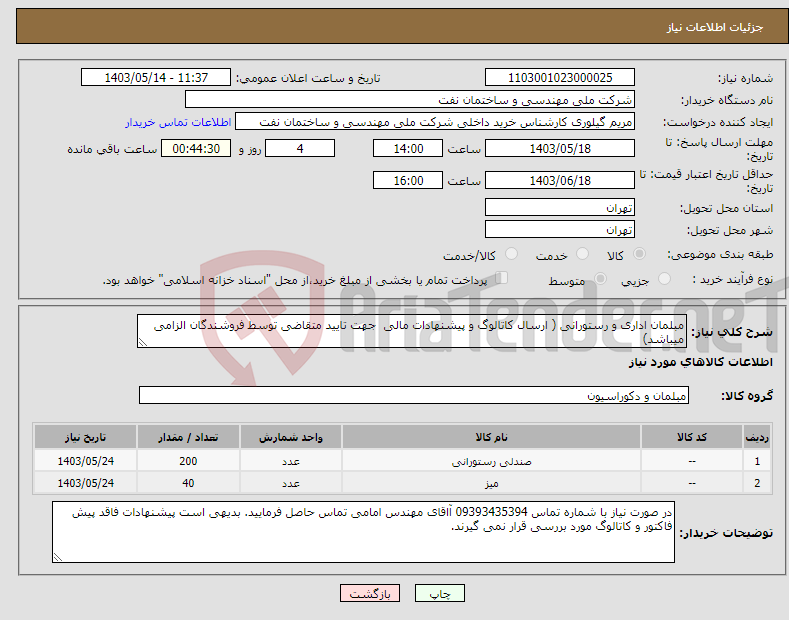Click the تاریخ نیاز column header
789x620 pixels.
86,437
